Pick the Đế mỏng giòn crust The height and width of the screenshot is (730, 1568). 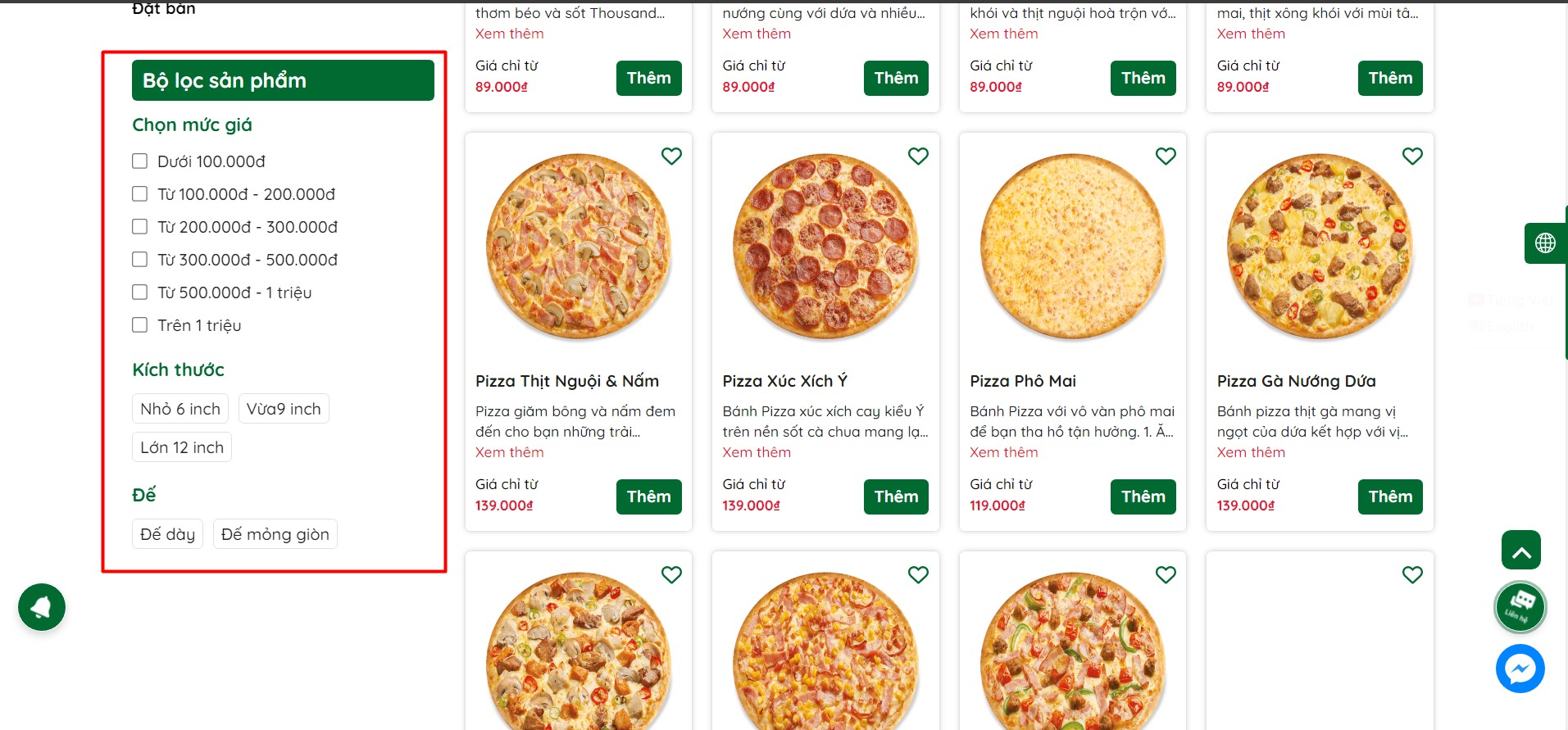click(x=275, y=534)
